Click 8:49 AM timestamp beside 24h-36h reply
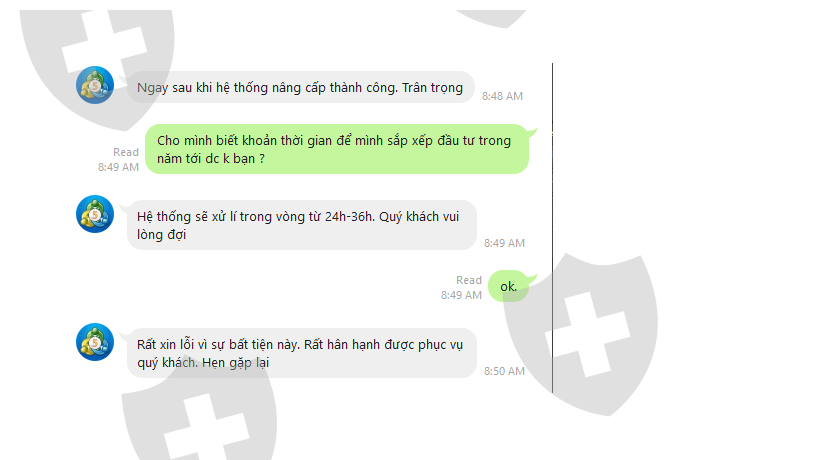This screenshot has width=819, height=460. (x=504, y=243)
